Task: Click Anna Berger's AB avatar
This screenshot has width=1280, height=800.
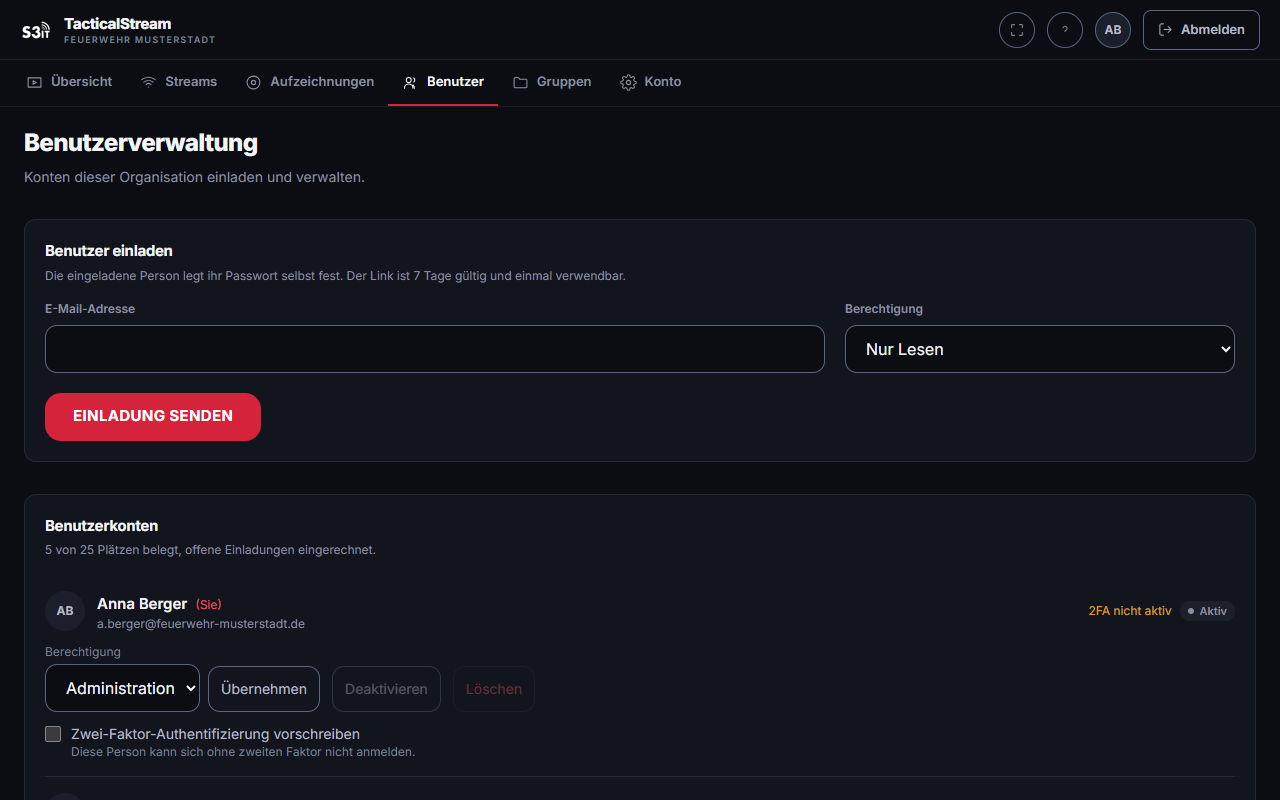Action: point(65,611)
